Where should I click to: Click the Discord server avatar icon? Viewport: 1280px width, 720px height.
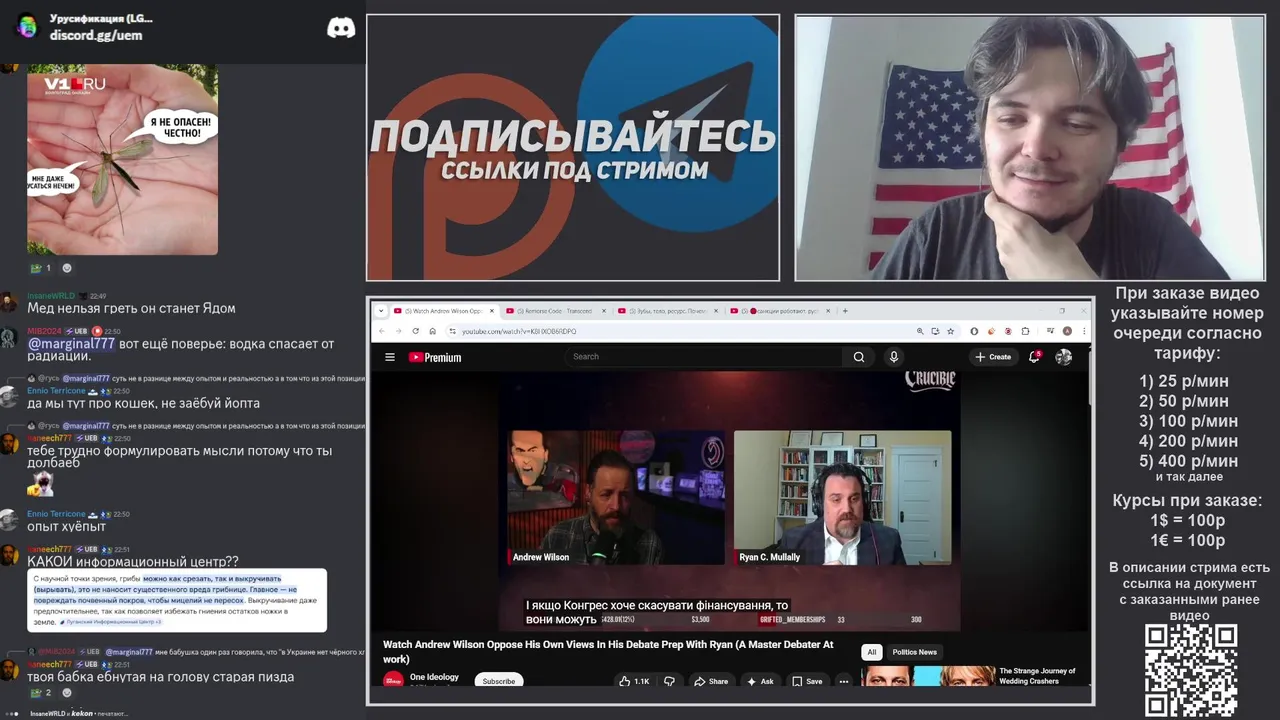coord(28,26)
